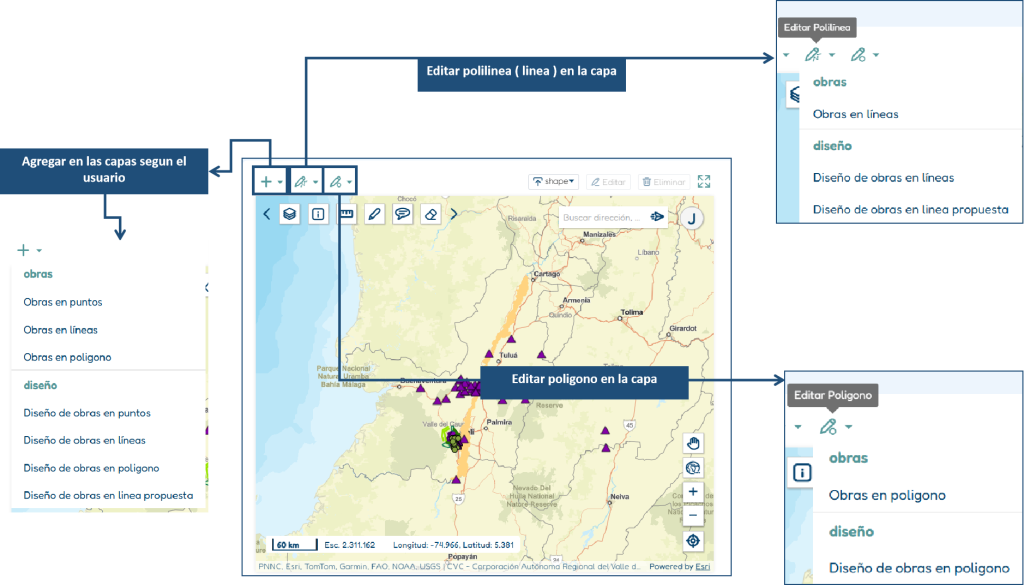Image resolution: width=1024 pixels, height=585 pixels.
Task: Click the obras heading in the add menu
Action: (x=38, y=274)
